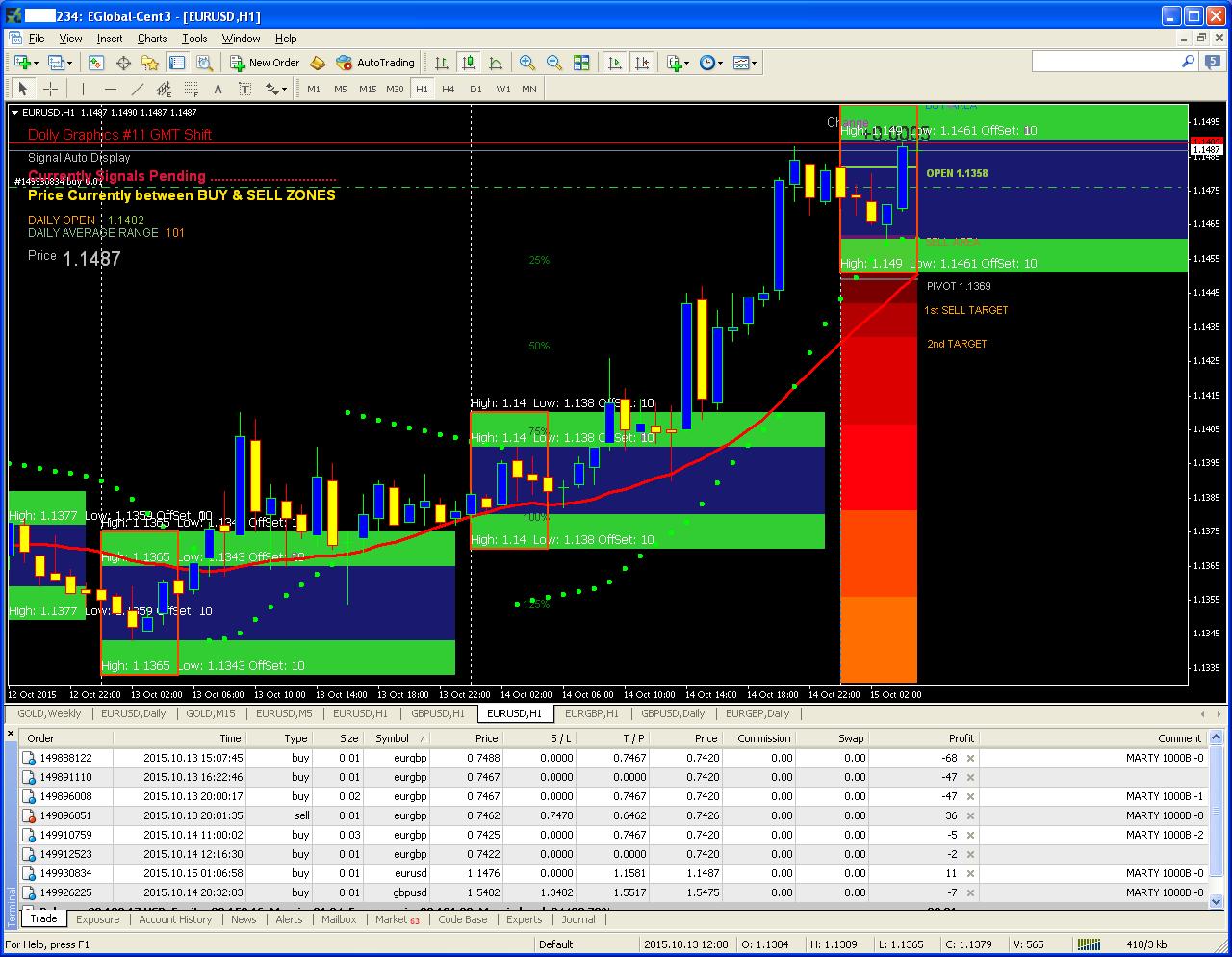Click the terminal vertical scrollbar down arrow
The height and width of the screenshot is (957, 1232).
pyautogui.click(x=1216, y=902)
